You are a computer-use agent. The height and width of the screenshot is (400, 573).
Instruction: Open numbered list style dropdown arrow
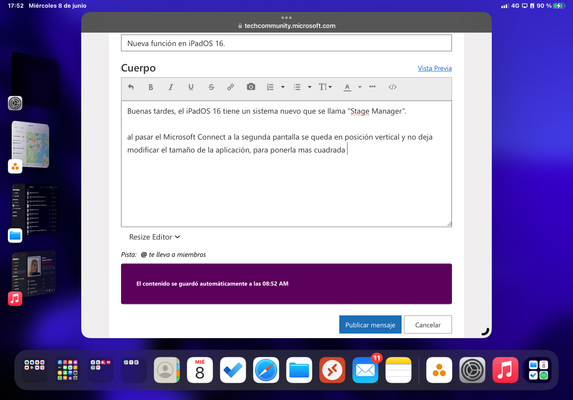coord(282,87)
